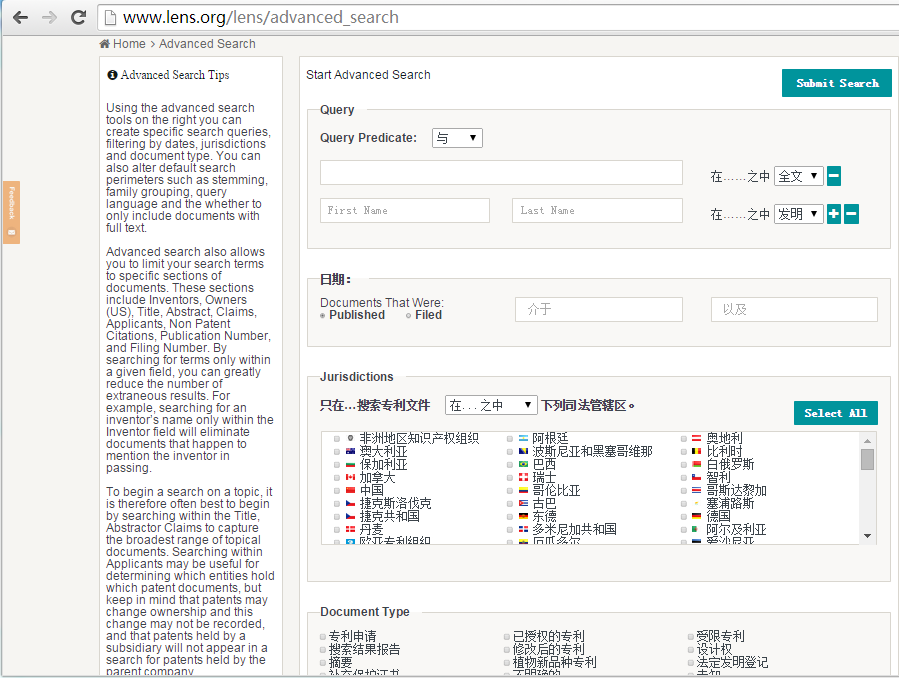This screenshot has width=899, height=678.
Task: Click the Denmark flag icon
Action: coord(350,529)
